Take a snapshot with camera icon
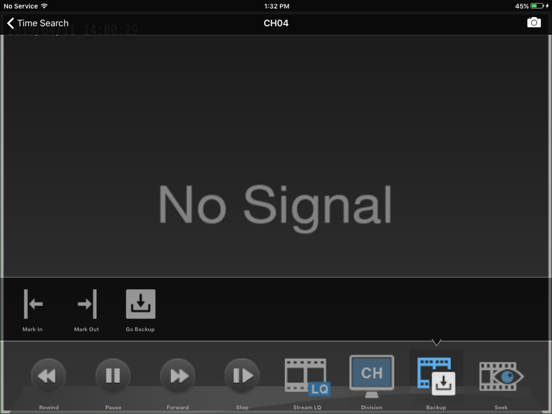552x414 pixels. (534, 23)
